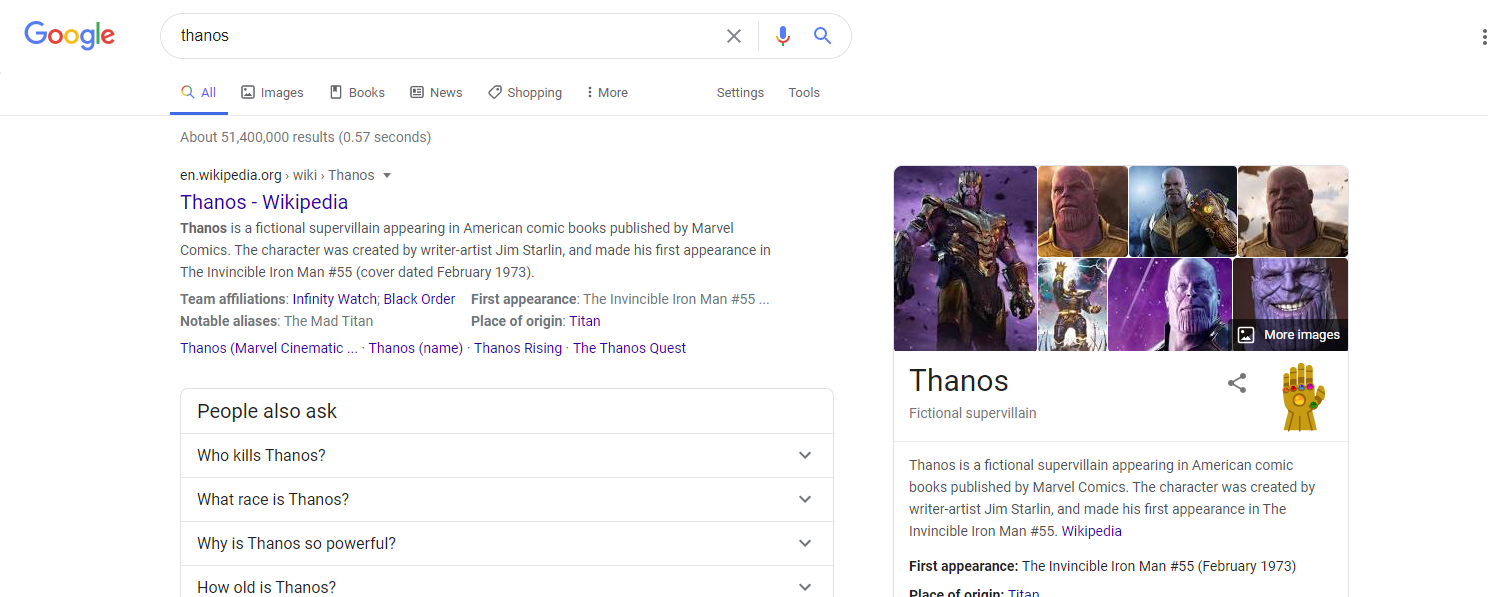Click the knowledge panel 'First appearance' line

[x=1102, y=566]
